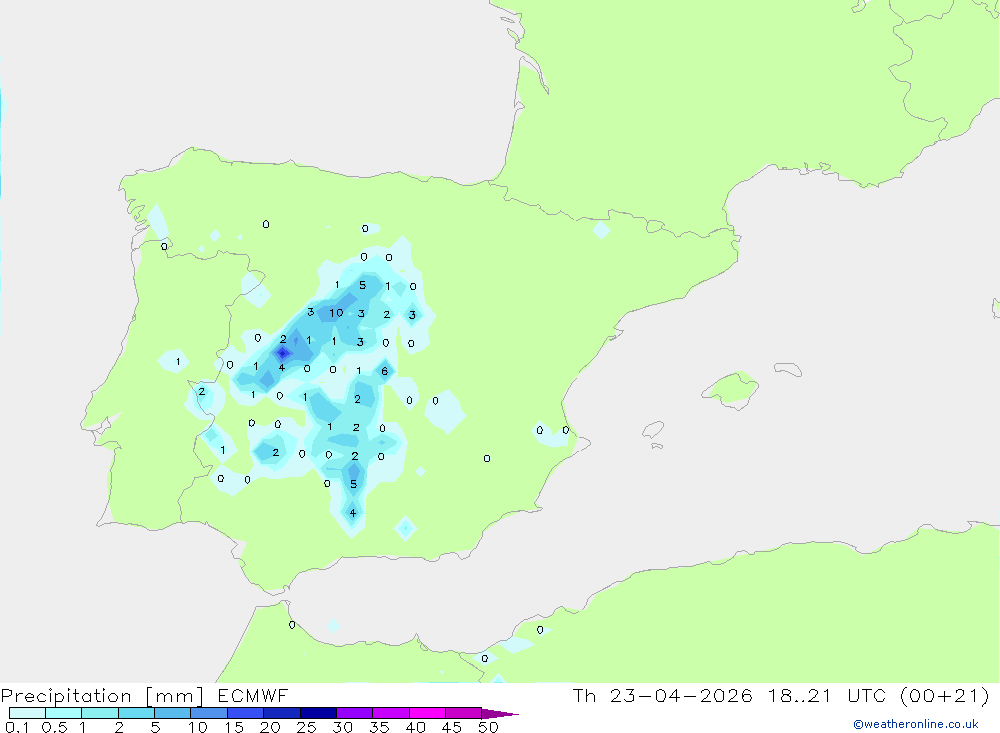The width and height of the screenshot is (1000, 733).
Task: Click the island of Mallorca on the map
Action: 730,389
